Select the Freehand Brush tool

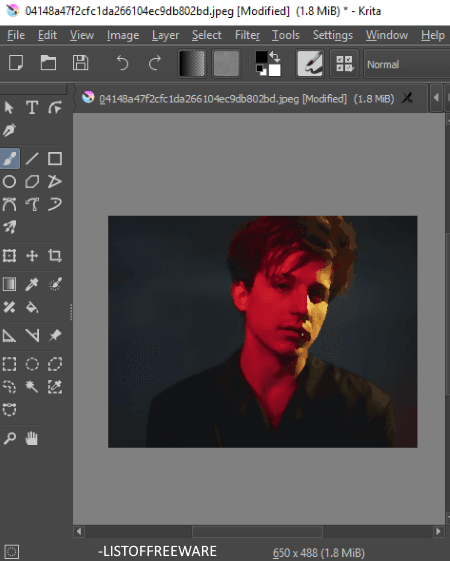point(10,158)
